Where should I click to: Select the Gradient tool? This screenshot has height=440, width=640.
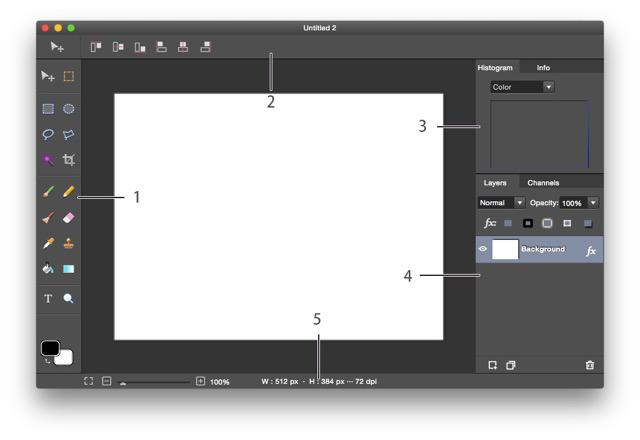pyautogui.click(x=69, y=269)
